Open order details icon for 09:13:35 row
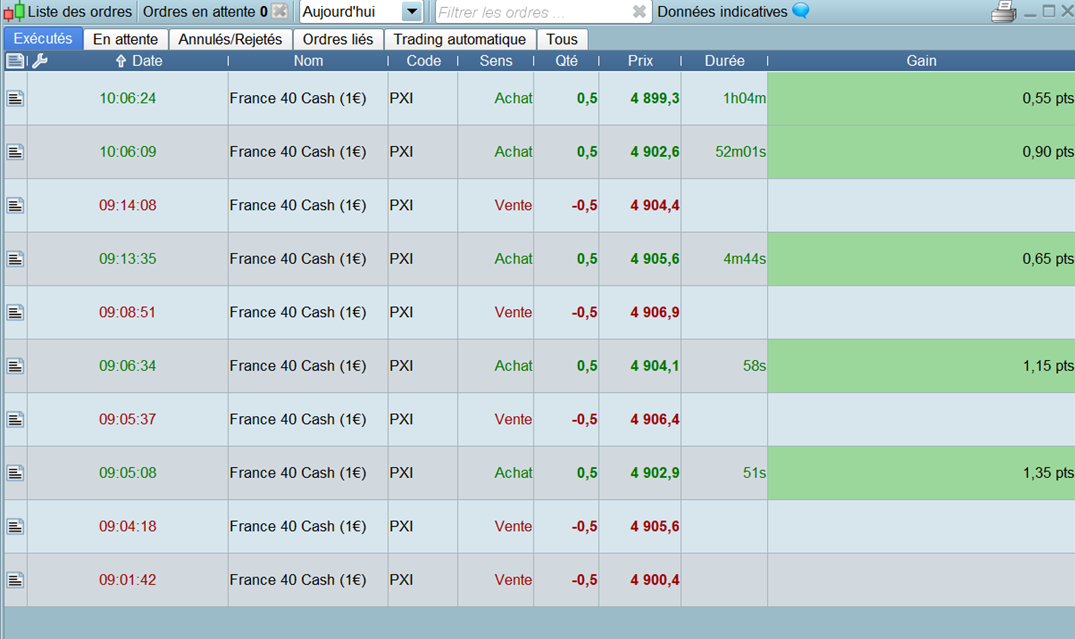 15,259
